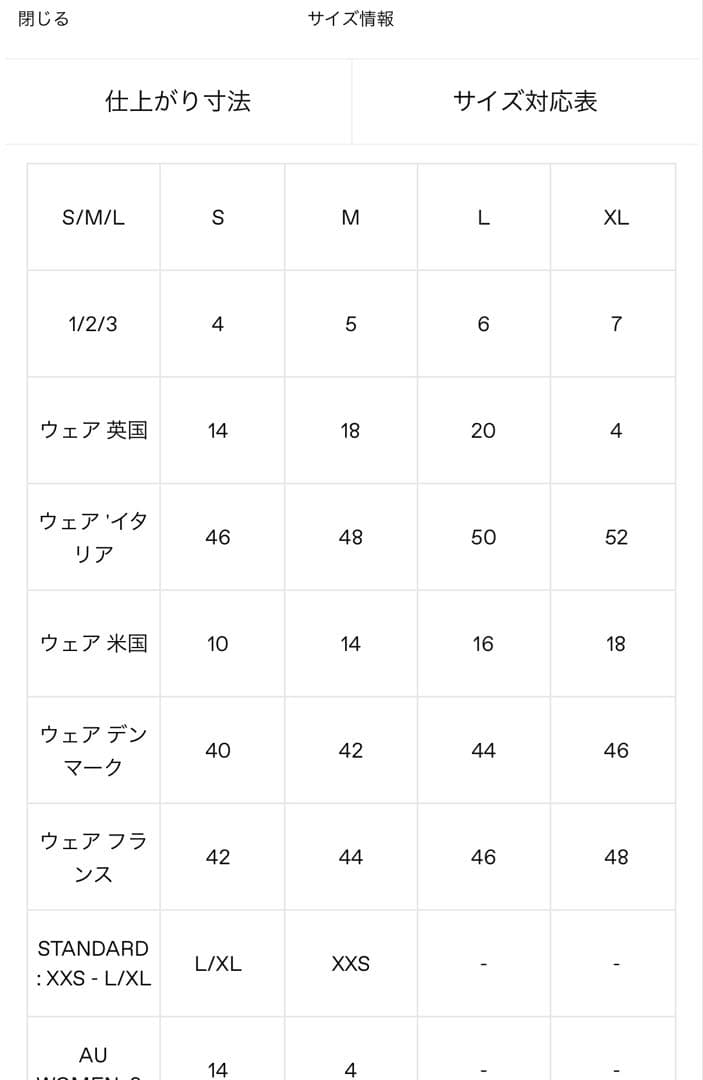Select value 7 in the 1/2/3 row

[x=616, y=324]
